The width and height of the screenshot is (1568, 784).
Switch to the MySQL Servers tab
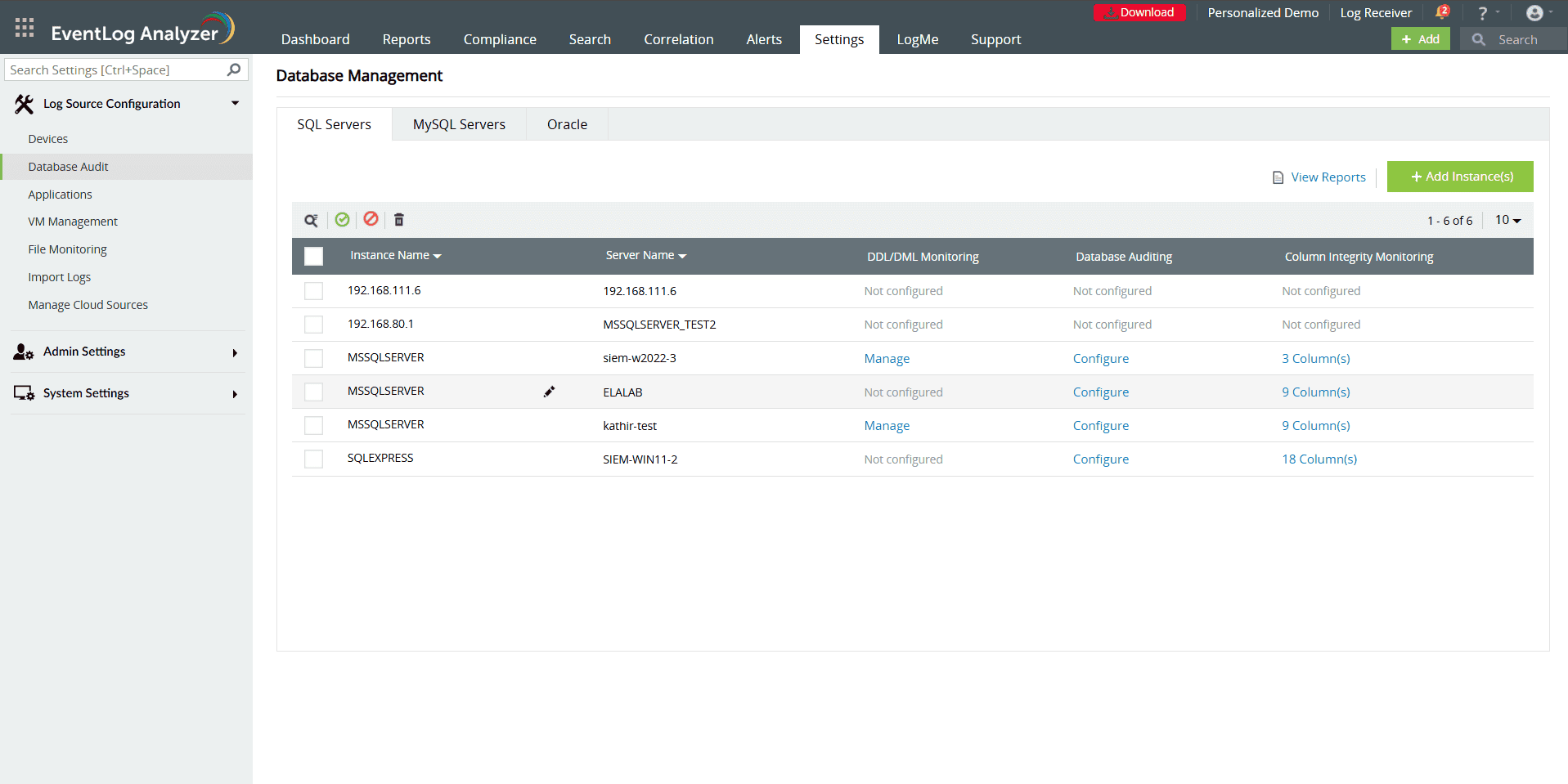point(459,123)
